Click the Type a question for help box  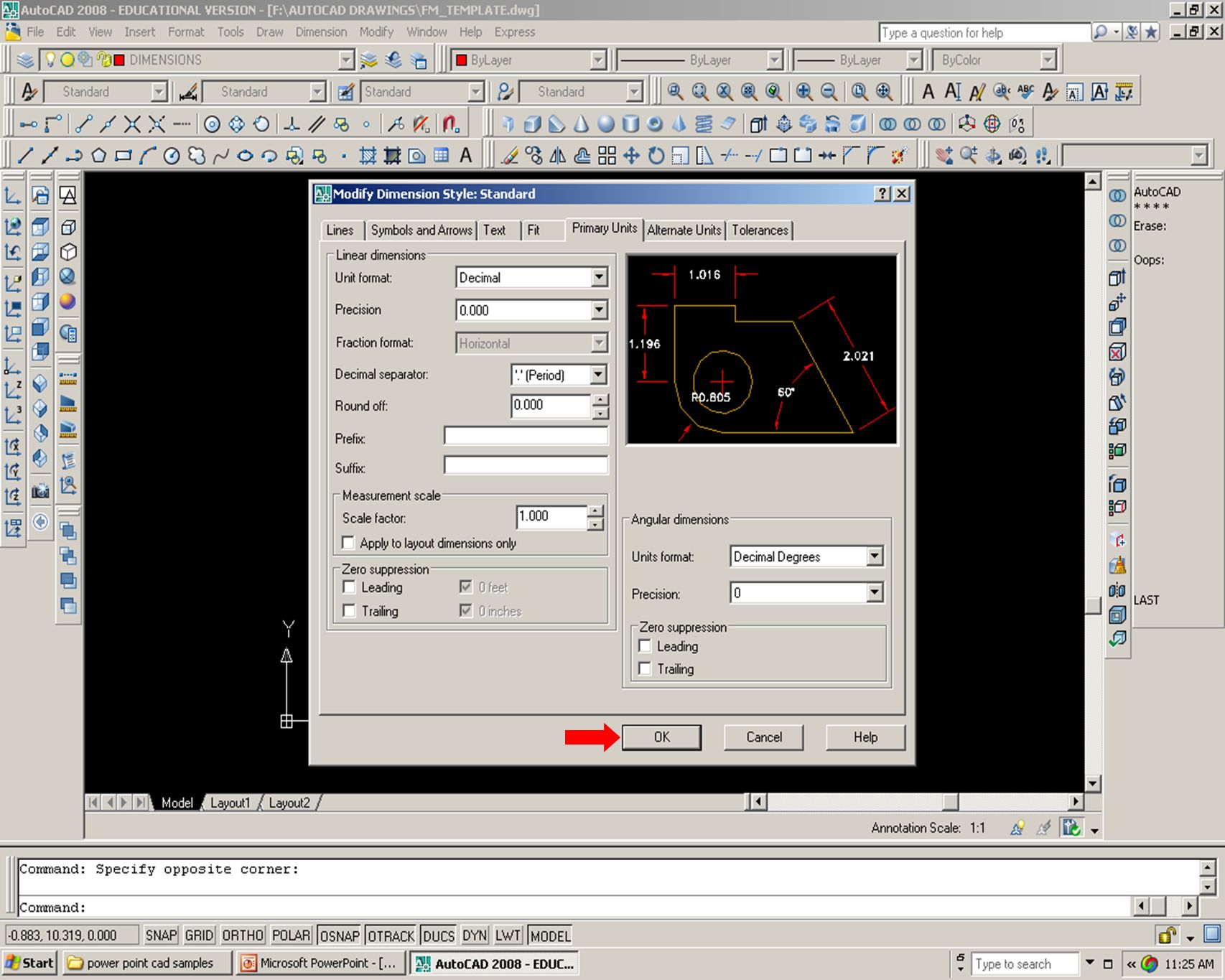point(984,33)
